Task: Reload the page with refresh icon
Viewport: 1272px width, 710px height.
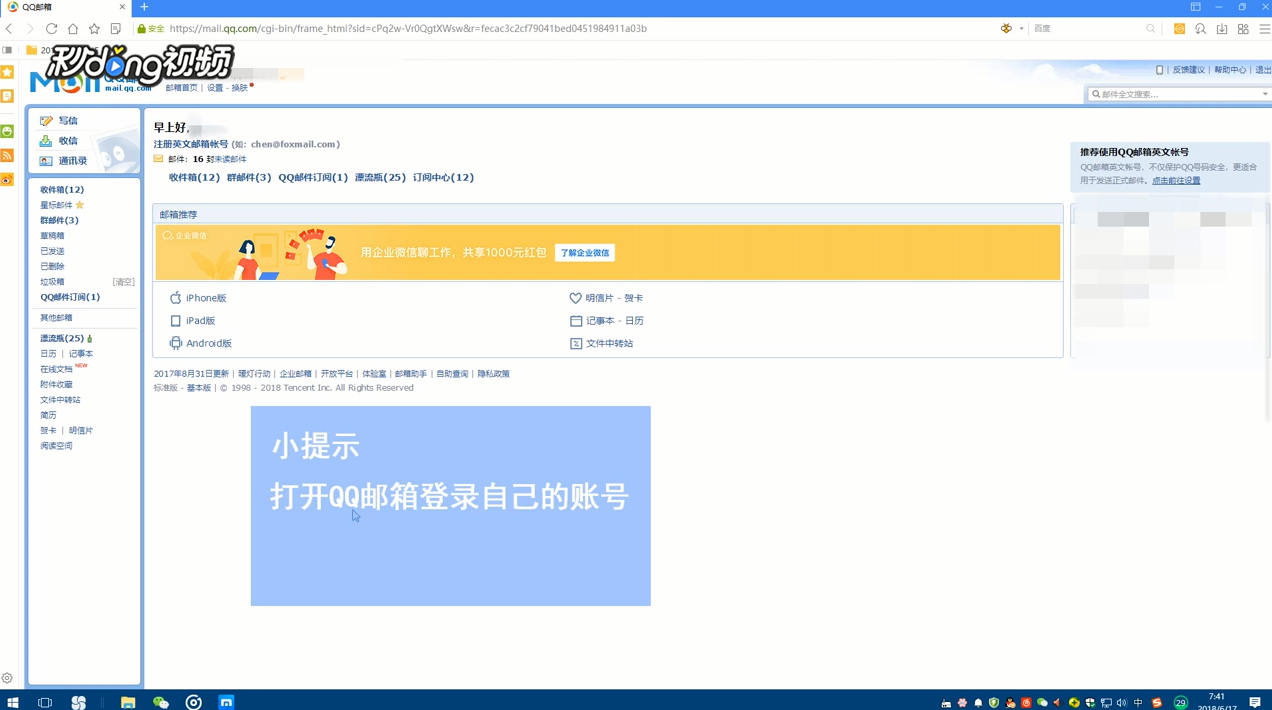Action: (51, 29)
